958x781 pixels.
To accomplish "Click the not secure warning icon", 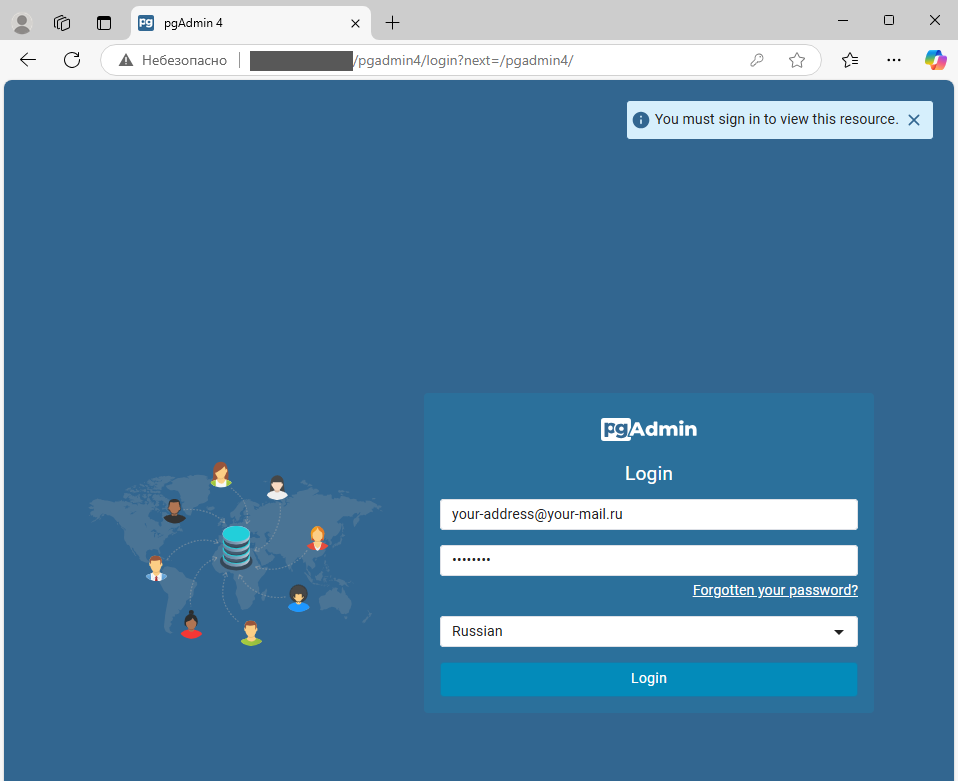I will click(126, 60).
